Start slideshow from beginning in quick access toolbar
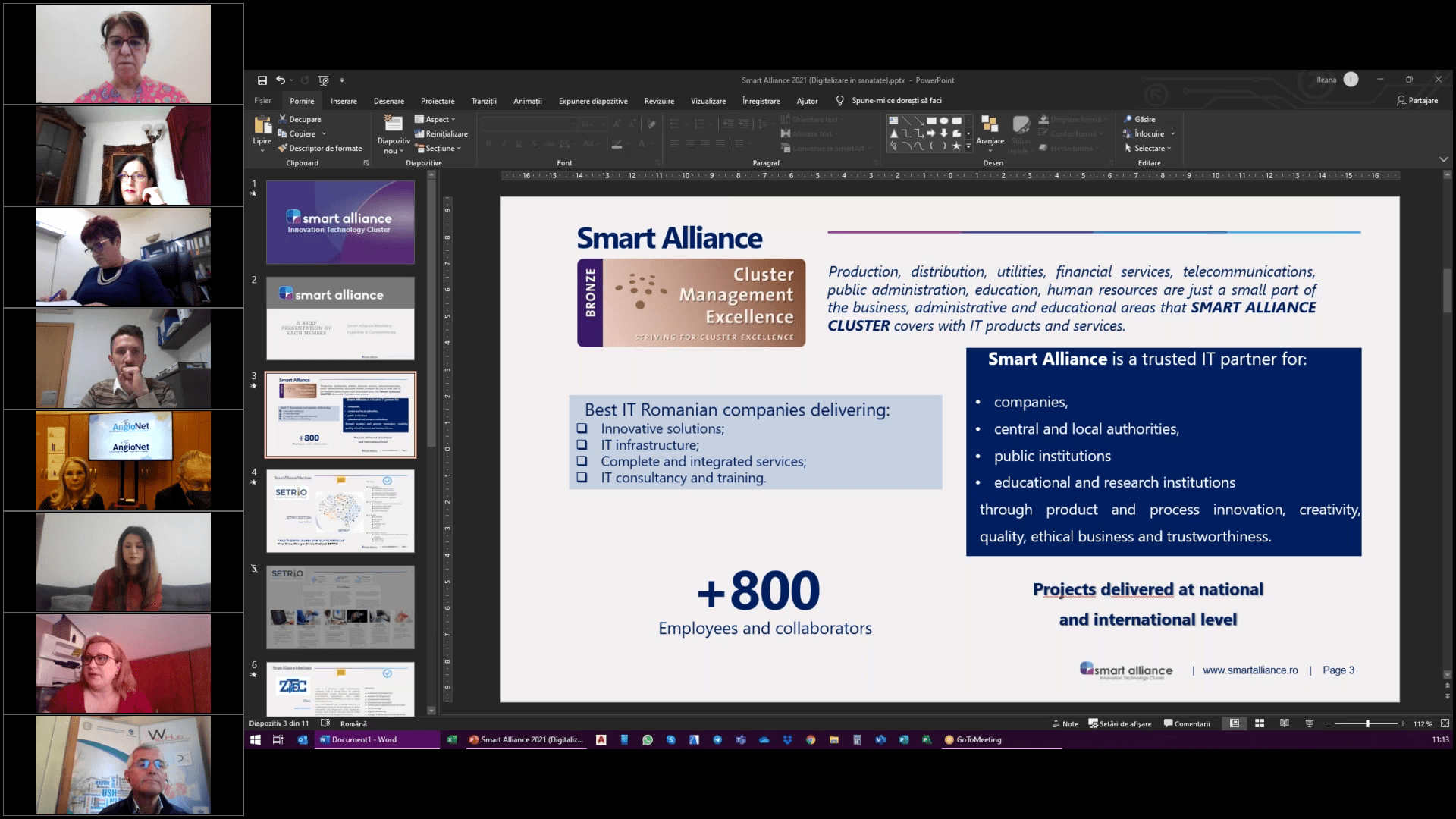Screen dimensions: 1456x819 point(324,80)
